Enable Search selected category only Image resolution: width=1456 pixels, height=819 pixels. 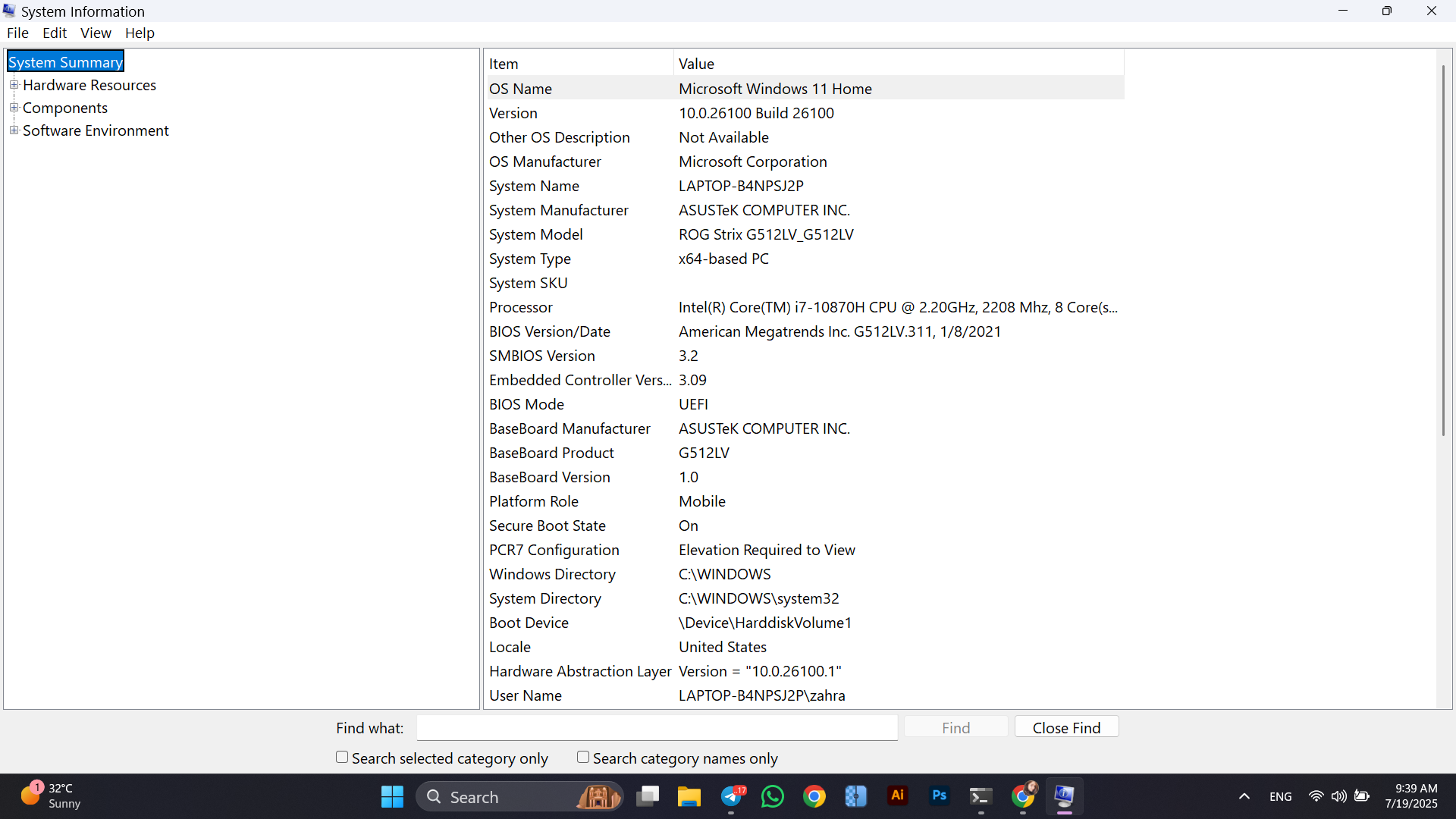click(343, 758)
